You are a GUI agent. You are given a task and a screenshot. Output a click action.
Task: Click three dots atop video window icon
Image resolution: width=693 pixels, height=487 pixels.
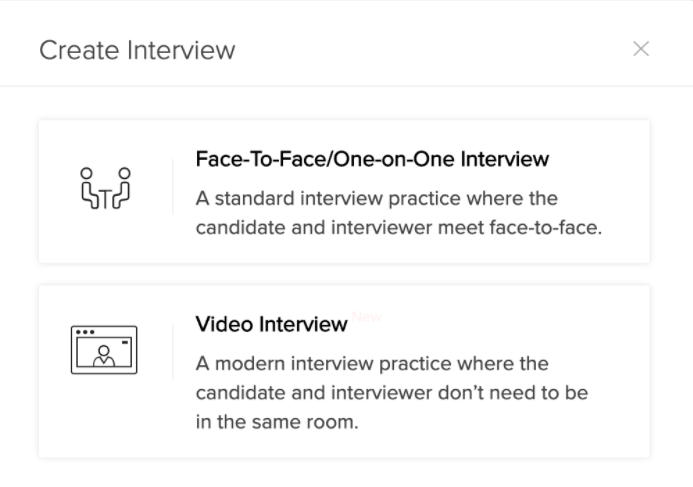(85, 332)
